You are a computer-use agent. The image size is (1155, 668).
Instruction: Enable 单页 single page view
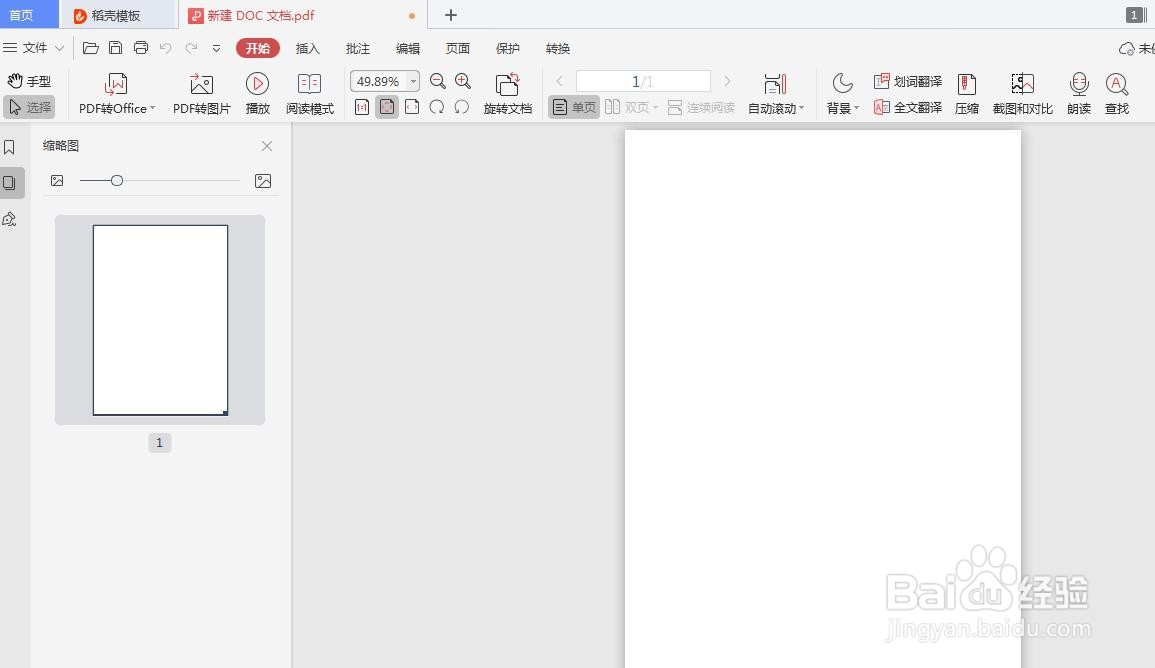coord(573,106)
